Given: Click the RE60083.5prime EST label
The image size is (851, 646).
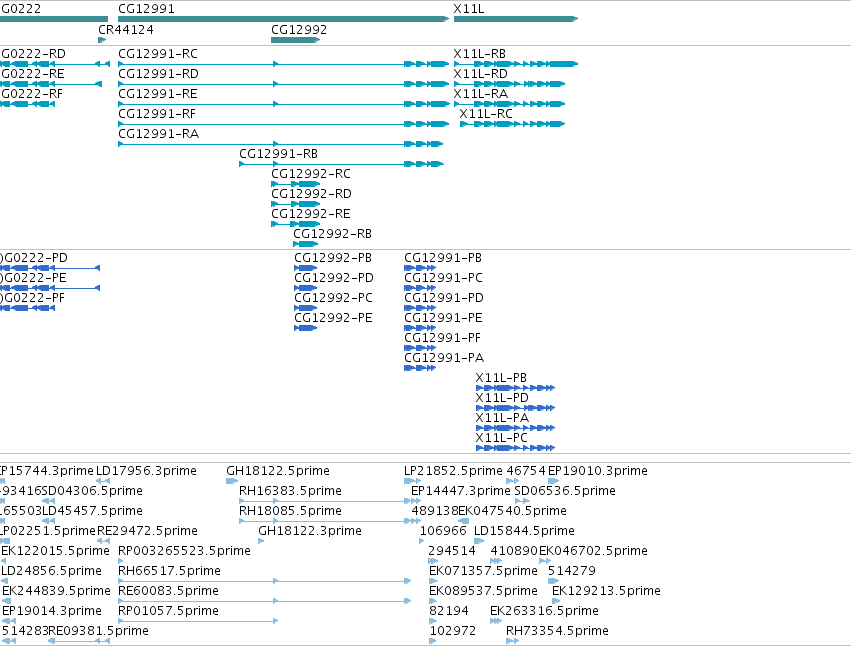Looking at the screenshot, I should click(168, 592).
